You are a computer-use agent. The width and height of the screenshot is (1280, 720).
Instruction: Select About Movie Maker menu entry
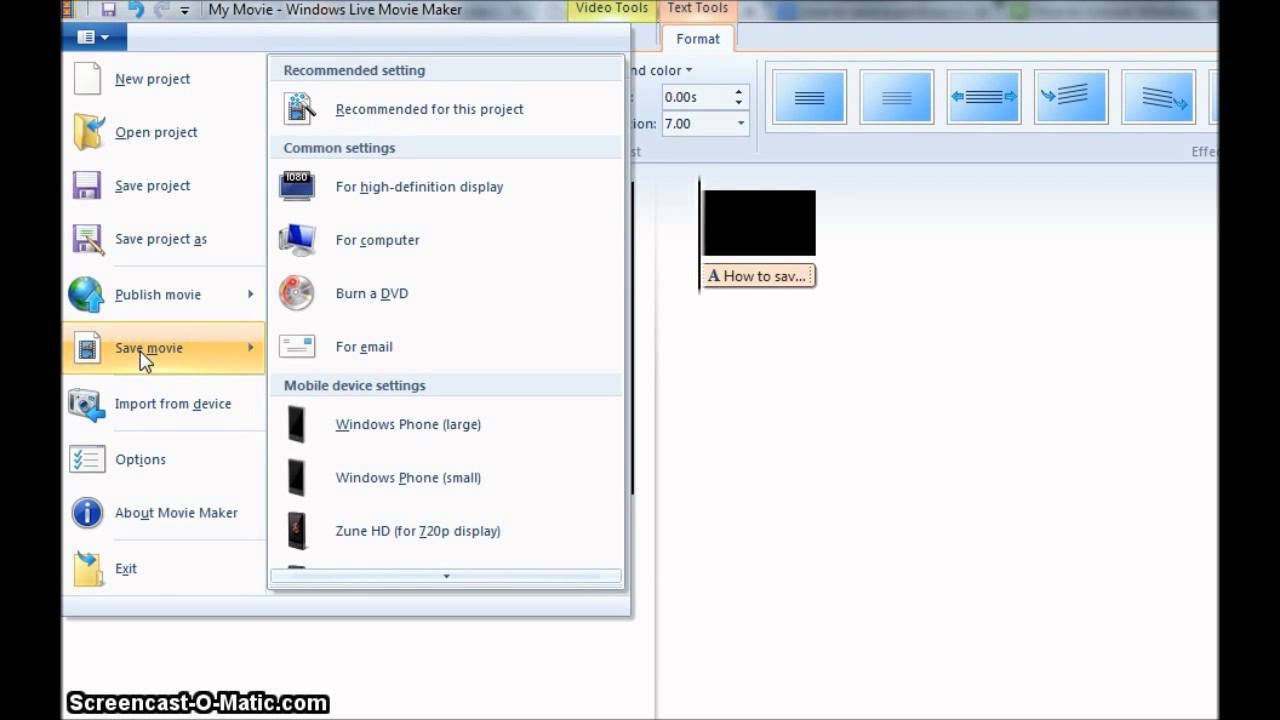164,513
